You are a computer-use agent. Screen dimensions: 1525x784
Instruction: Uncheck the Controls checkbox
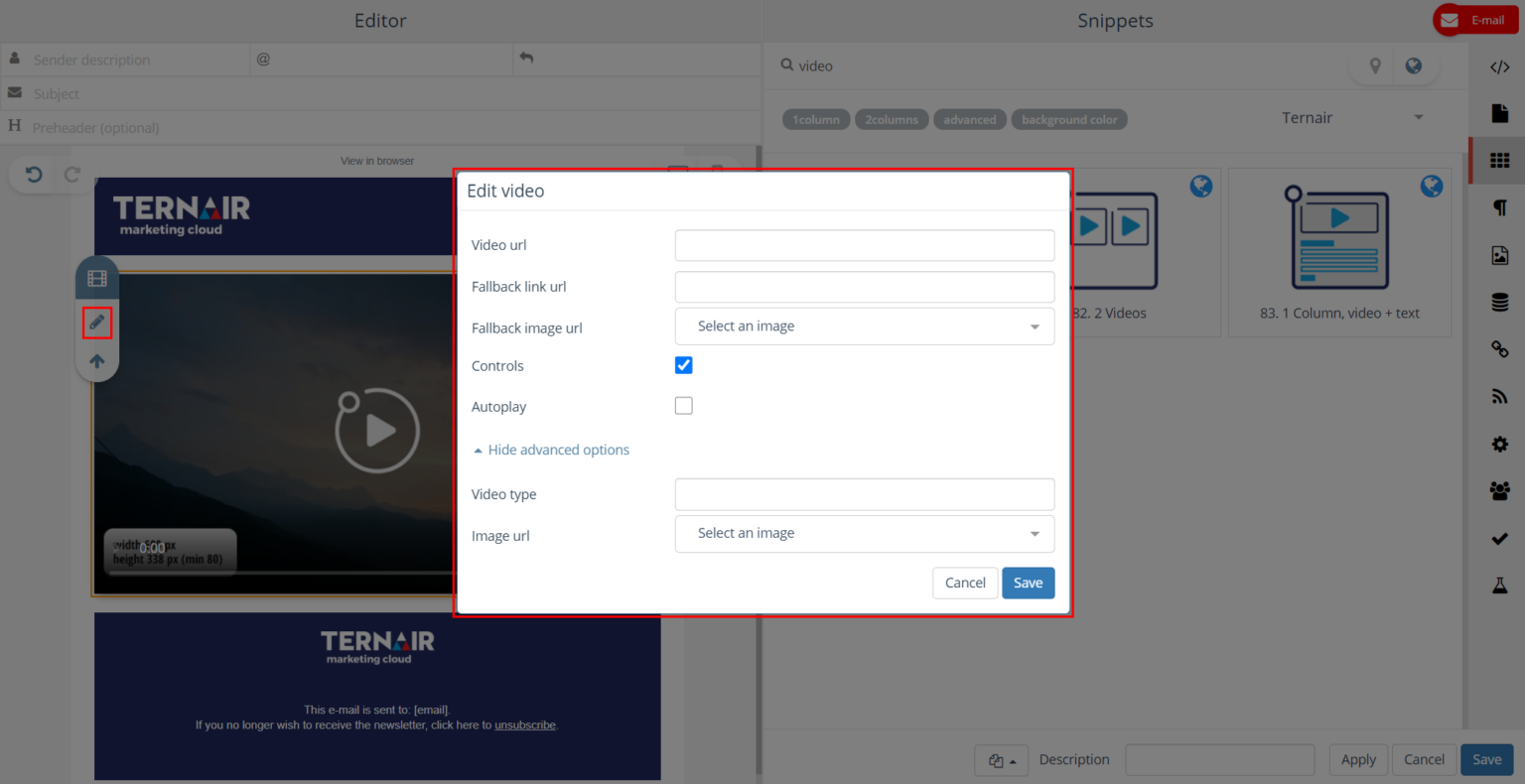[684, 365]
